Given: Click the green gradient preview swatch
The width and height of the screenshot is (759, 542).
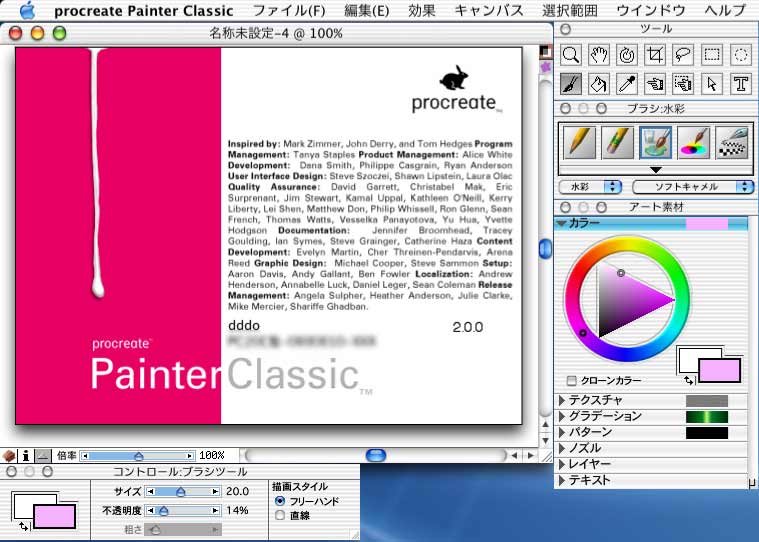Looking at the screenshot, I should (x=707, y=417).
